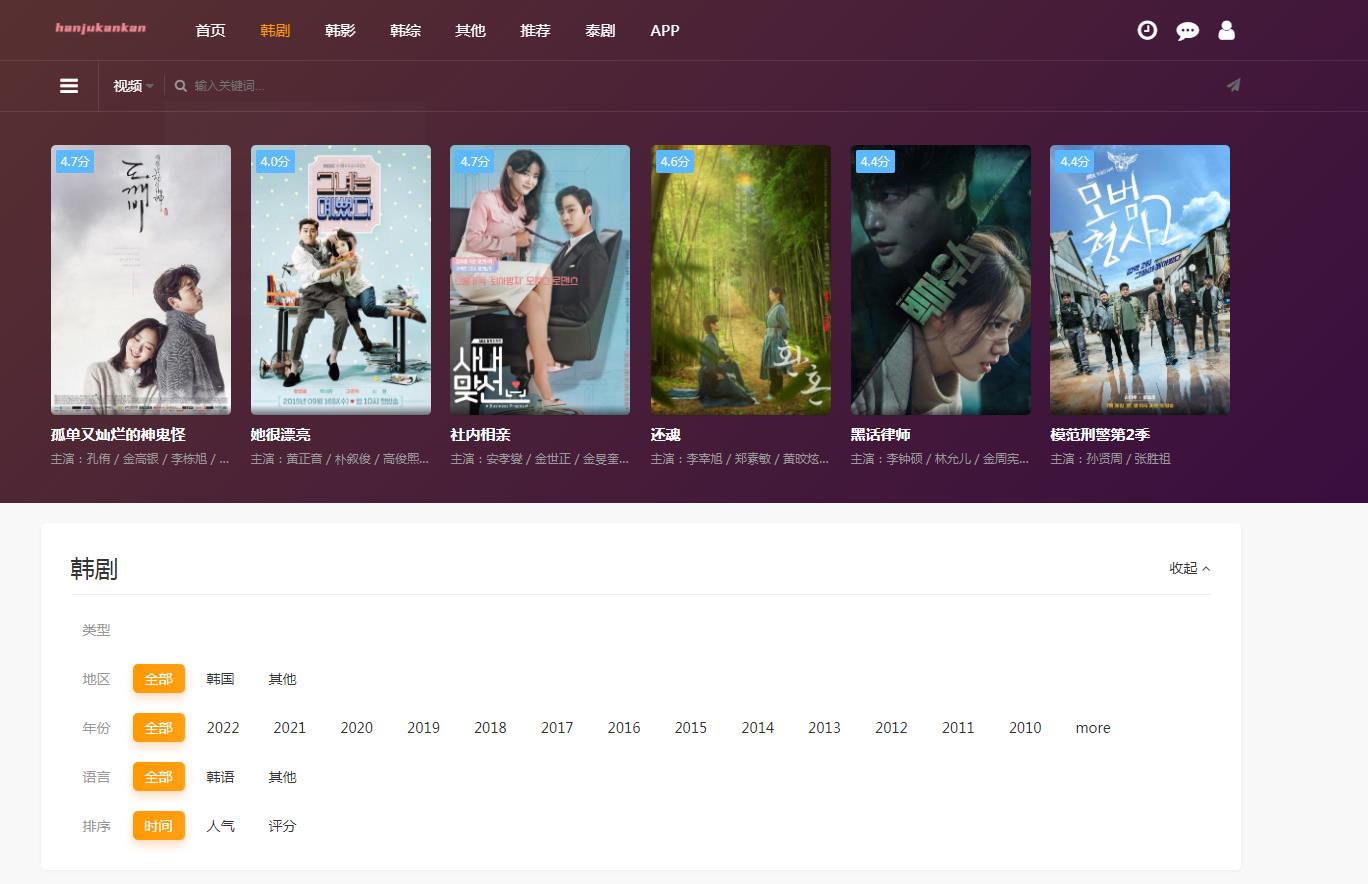Screen dimensions: 1368x884
Task: Open the 社内相亲 poster thumbnail
Action: 540,280
